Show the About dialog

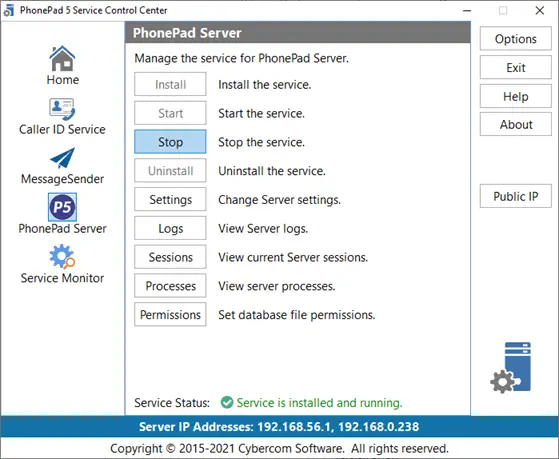pos(516,124)
